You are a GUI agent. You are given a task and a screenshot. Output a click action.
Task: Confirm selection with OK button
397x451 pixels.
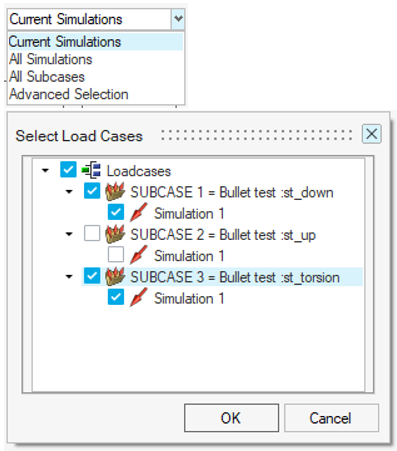coord(231,418)
